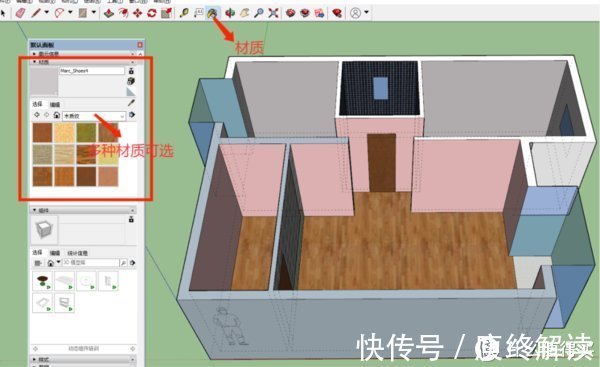This screenshot has width=600, height=367.
Task: Switch to Components Edit tab
Action: (x=55, y=253)
